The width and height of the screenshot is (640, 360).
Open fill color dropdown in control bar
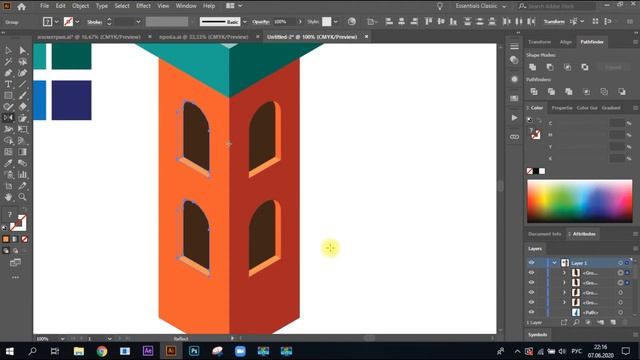[x=56, y=22]
